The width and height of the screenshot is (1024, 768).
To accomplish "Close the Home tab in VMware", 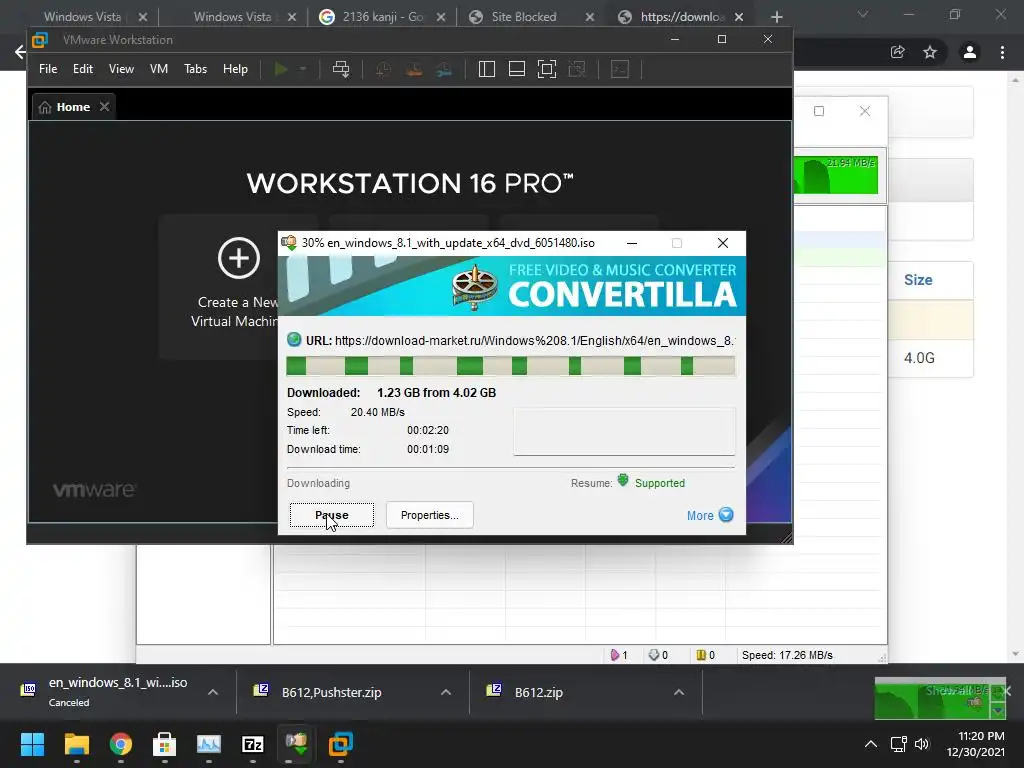I will coord(104,106).
